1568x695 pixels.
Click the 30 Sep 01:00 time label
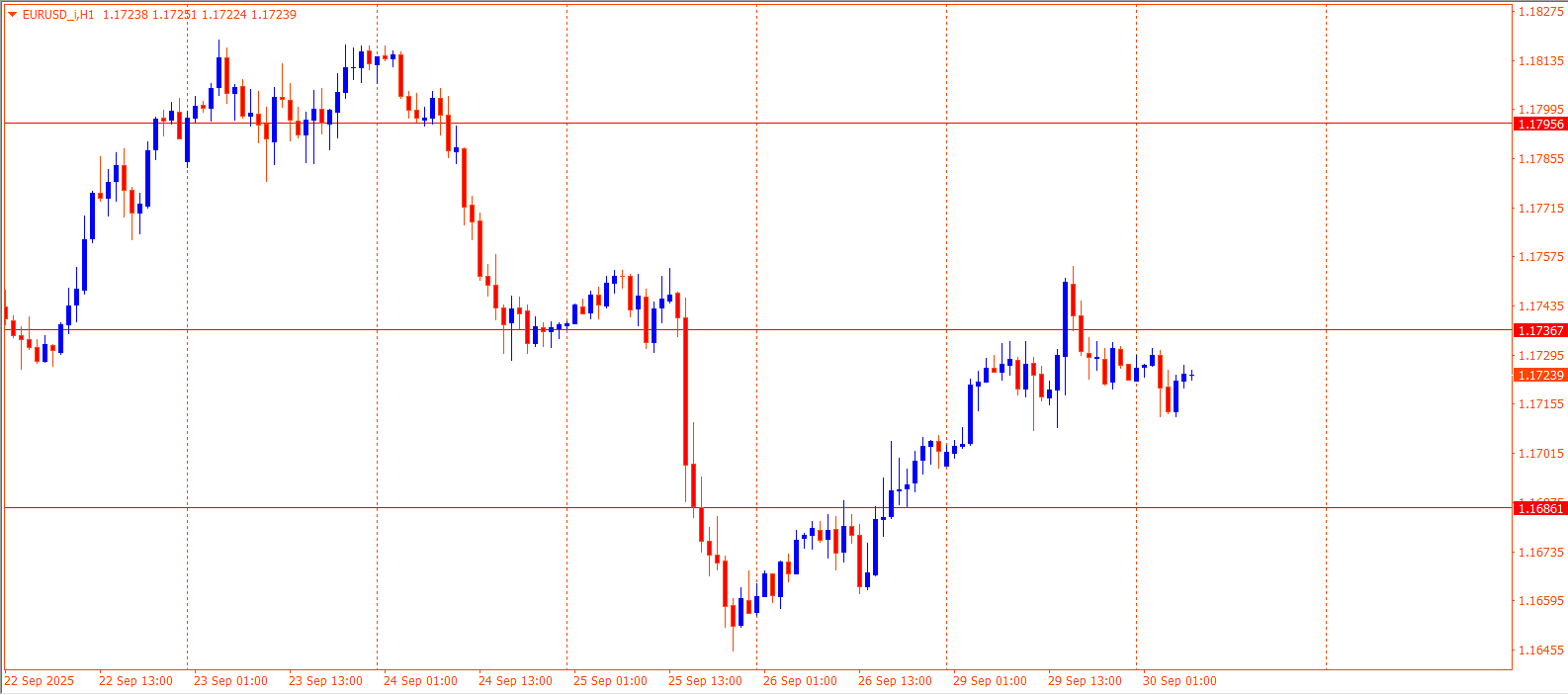tap(1179, 681)
